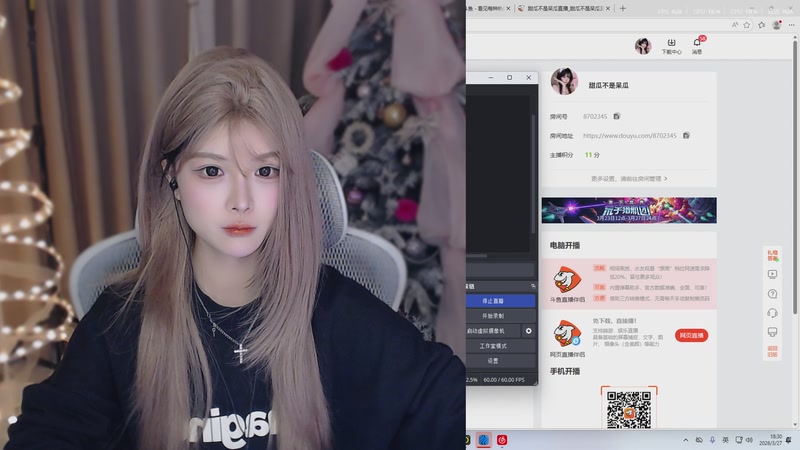The width and height of the screenshot is (800, 450).
Task: Maximize the OBS window
Action: tap(509, 78)
